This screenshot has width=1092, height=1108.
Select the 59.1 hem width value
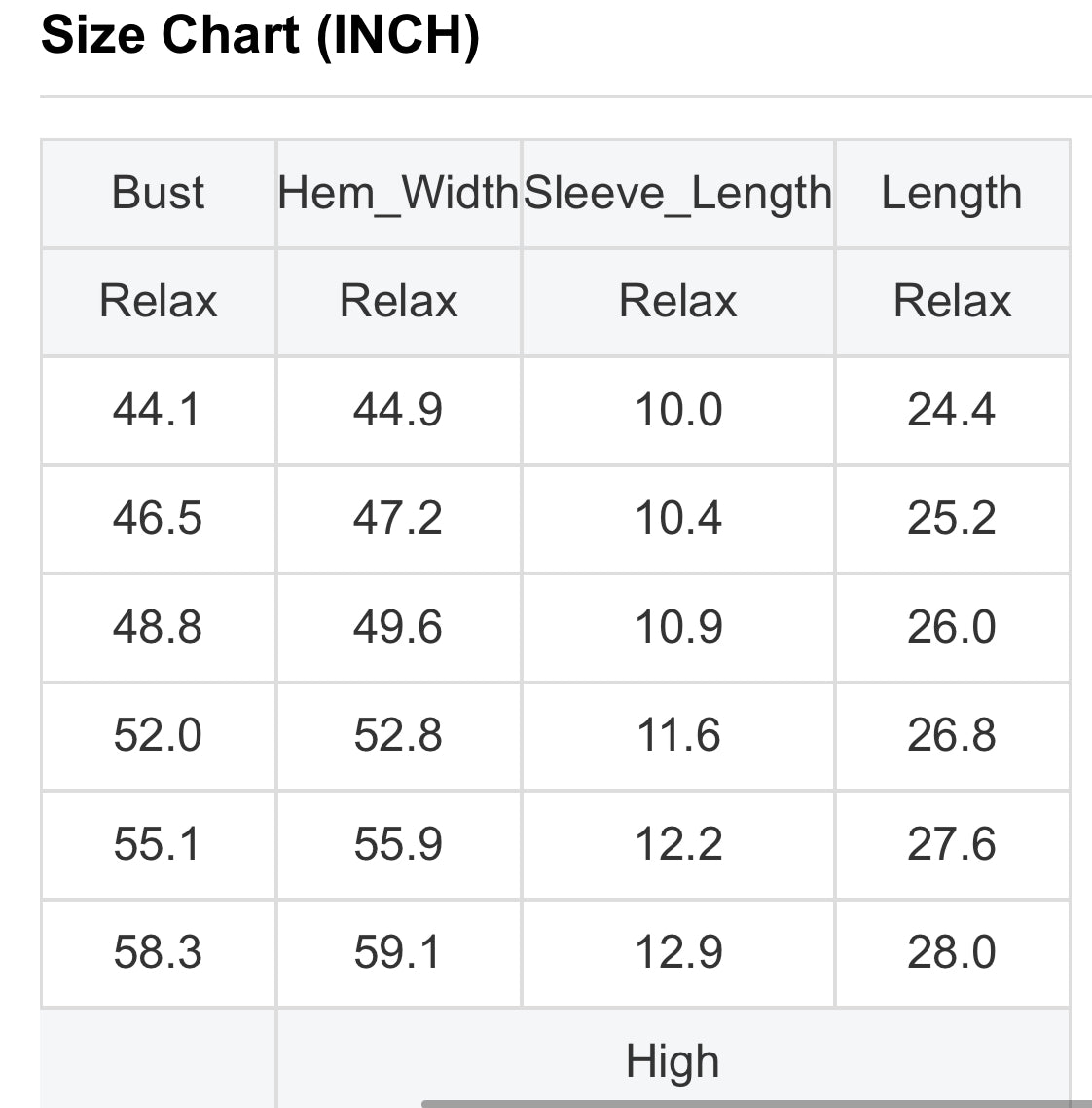tap(398, 952)
